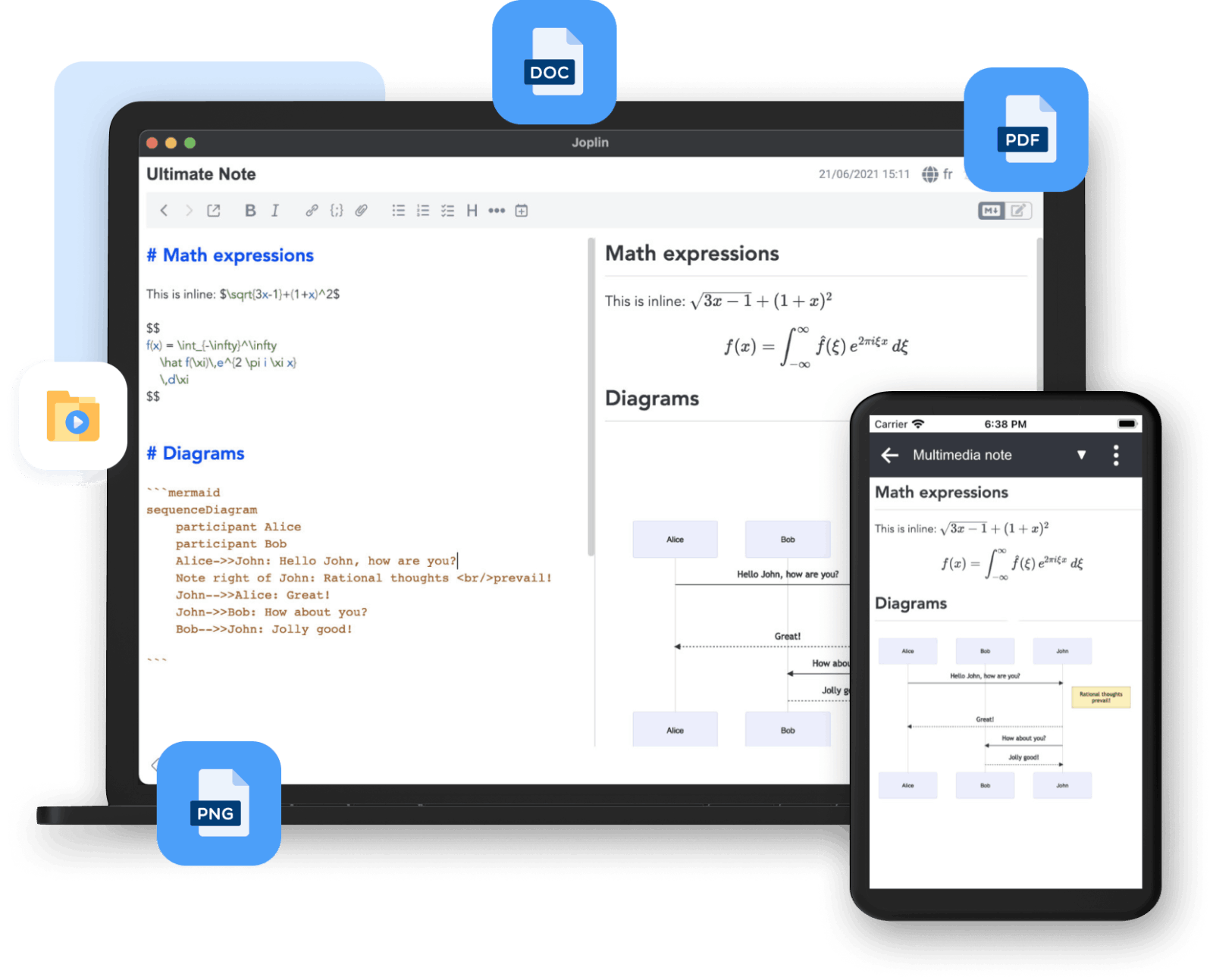Select the floating PNG file icon
This screenshot has width=1213, height=980.
[219, 803]
